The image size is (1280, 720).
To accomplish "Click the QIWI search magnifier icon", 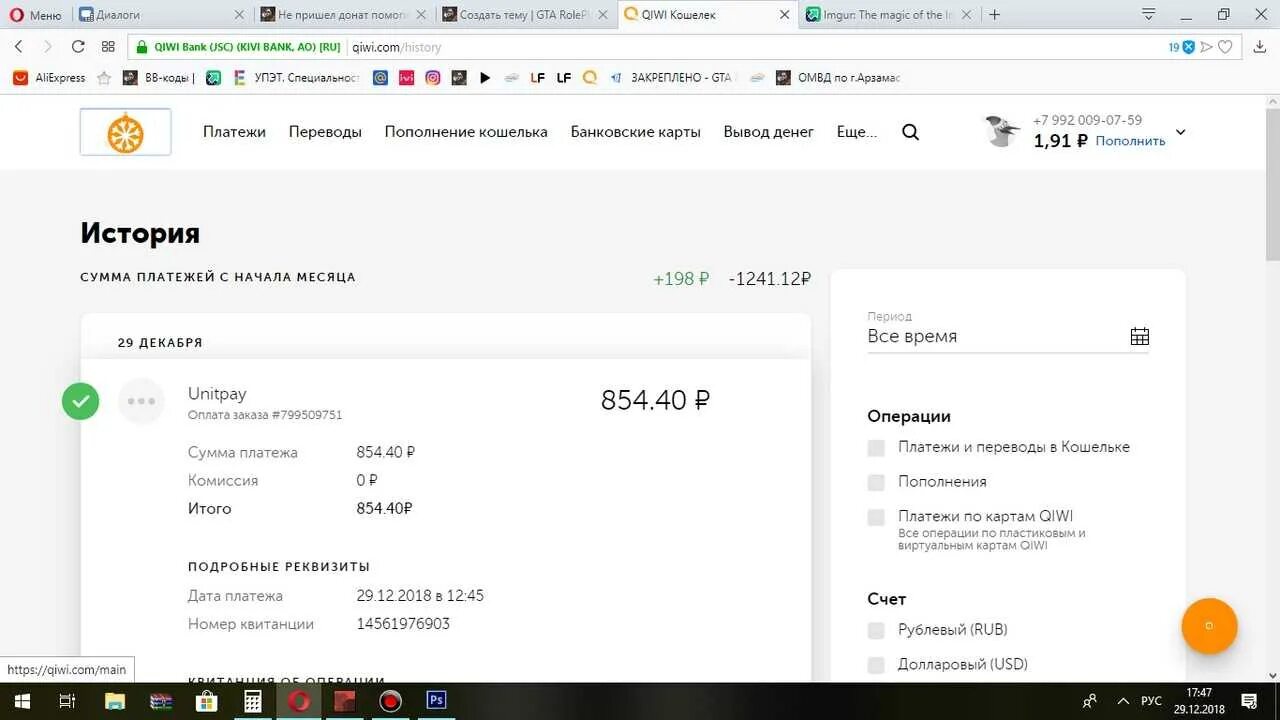I will 910,132.
